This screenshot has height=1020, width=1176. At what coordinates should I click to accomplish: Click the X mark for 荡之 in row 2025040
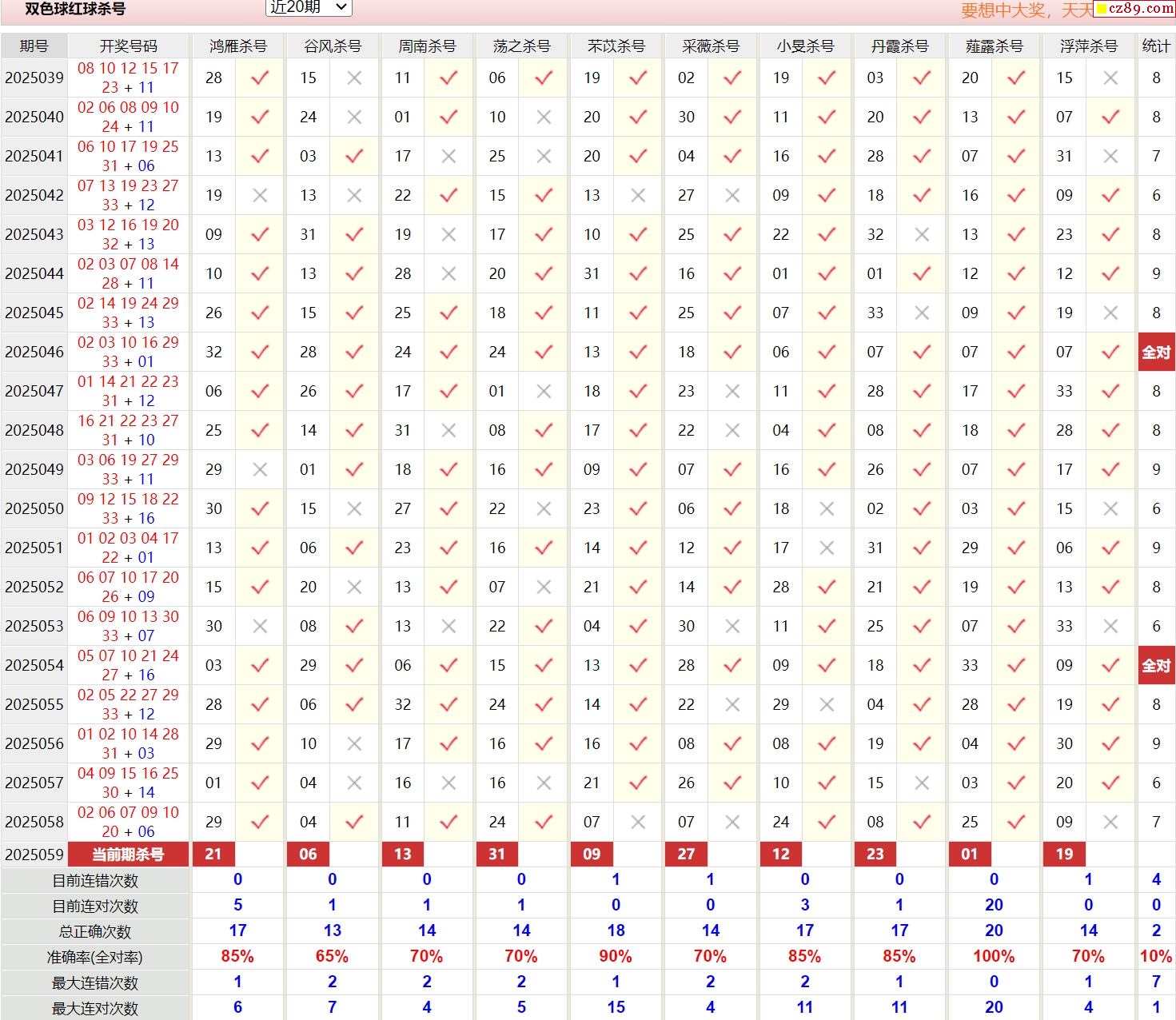(x=544, y=118)
